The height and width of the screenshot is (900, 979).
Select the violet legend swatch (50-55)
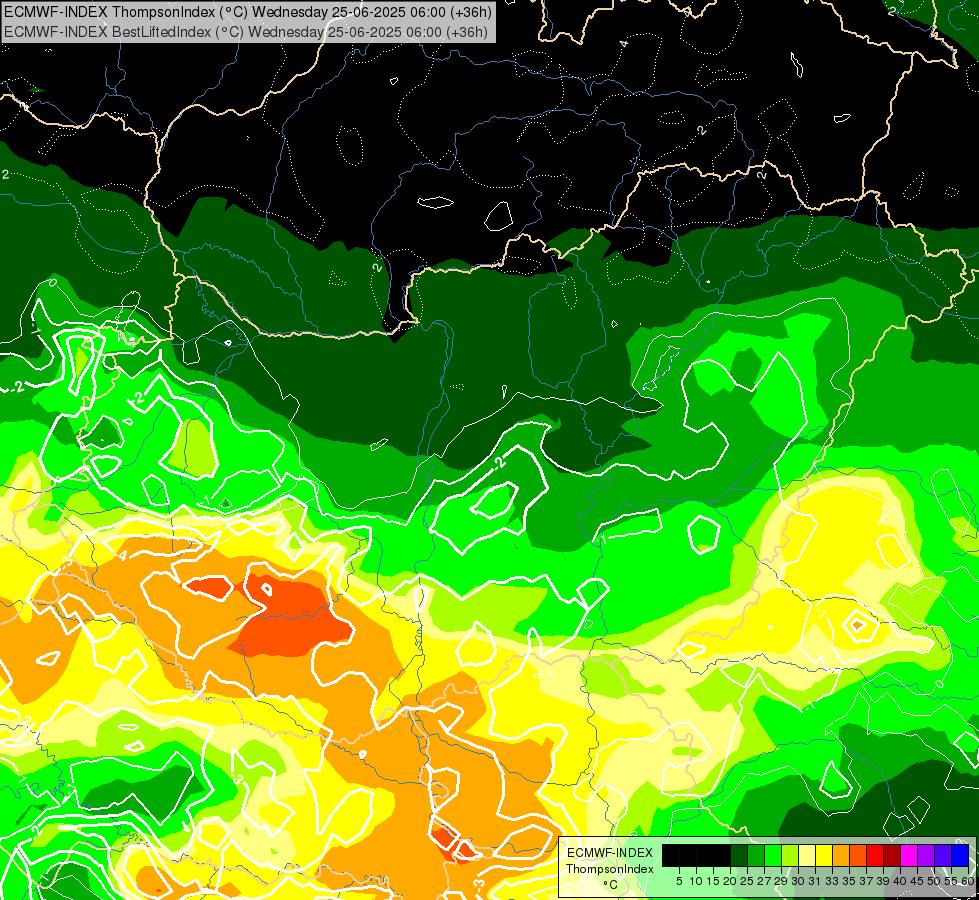tap(943, 855)
